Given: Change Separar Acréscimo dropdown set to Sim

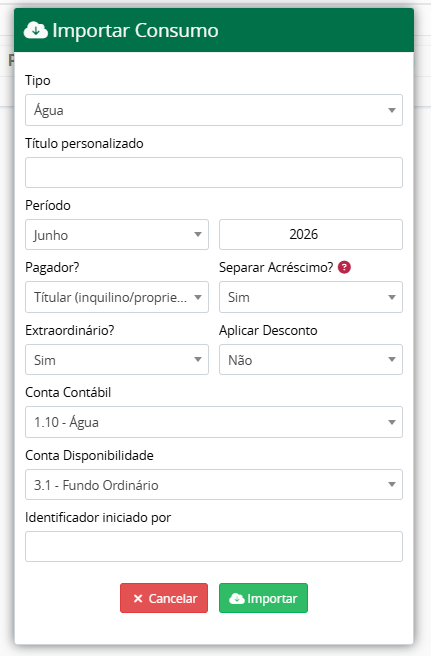Looking at the screenshot, I should tap(311, 297).
